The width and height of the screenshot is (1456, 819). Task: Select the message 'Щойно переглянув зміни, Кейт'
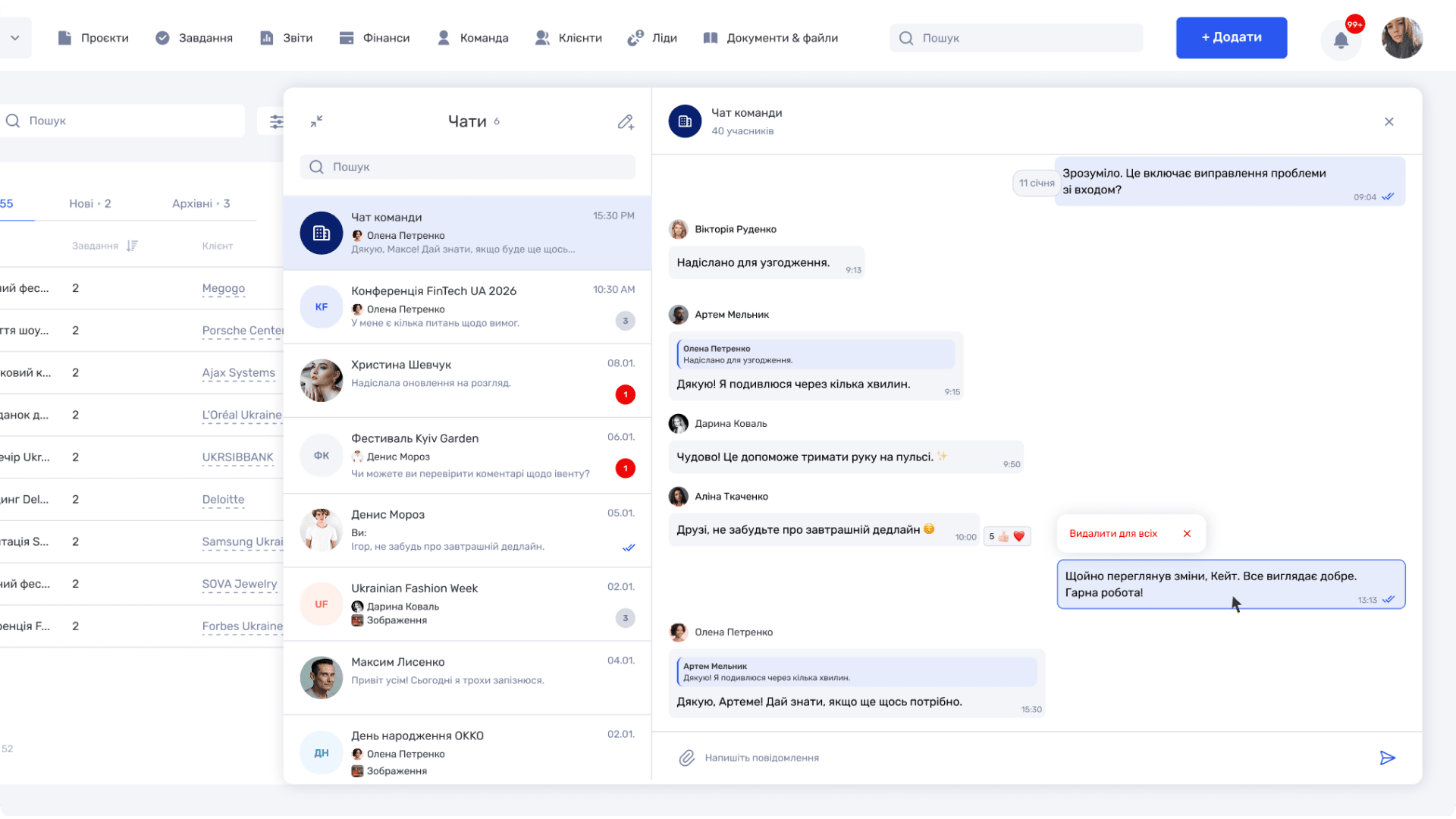[1231, 584]
